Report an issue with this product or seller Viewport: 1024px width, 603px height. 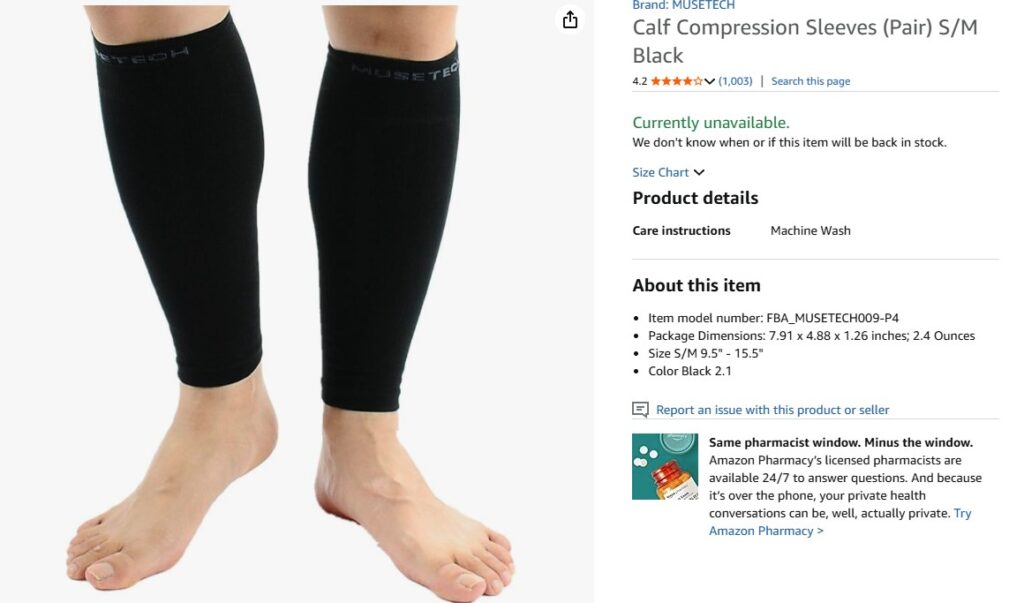[773, 410]
